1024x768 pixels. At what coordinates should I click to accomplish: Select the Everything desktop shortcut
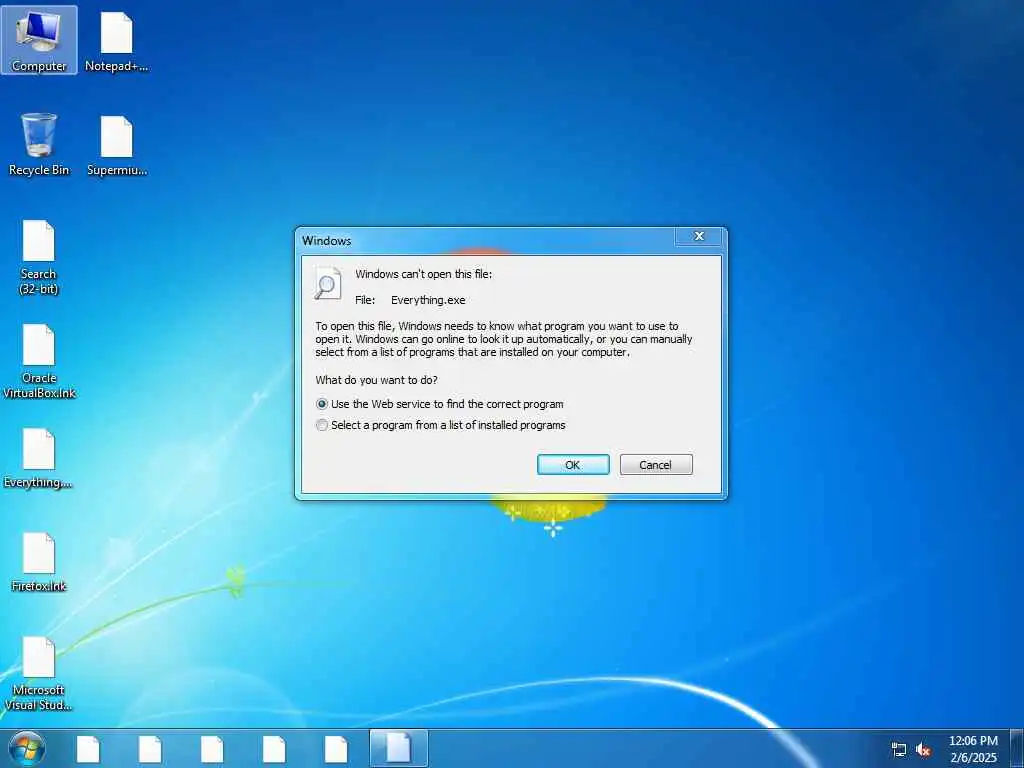pyautogui.click(x=39, y=458)
